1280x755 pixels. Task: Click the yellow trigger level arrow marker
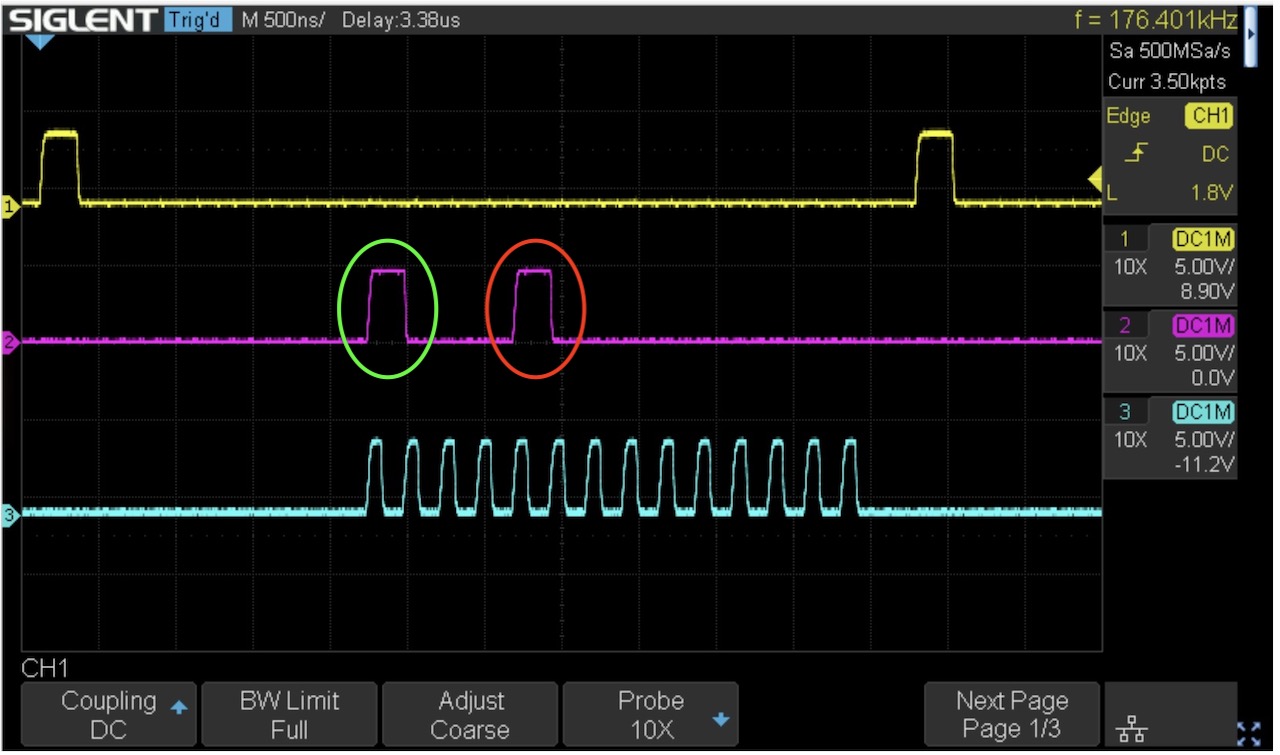tap(1095, 178)
